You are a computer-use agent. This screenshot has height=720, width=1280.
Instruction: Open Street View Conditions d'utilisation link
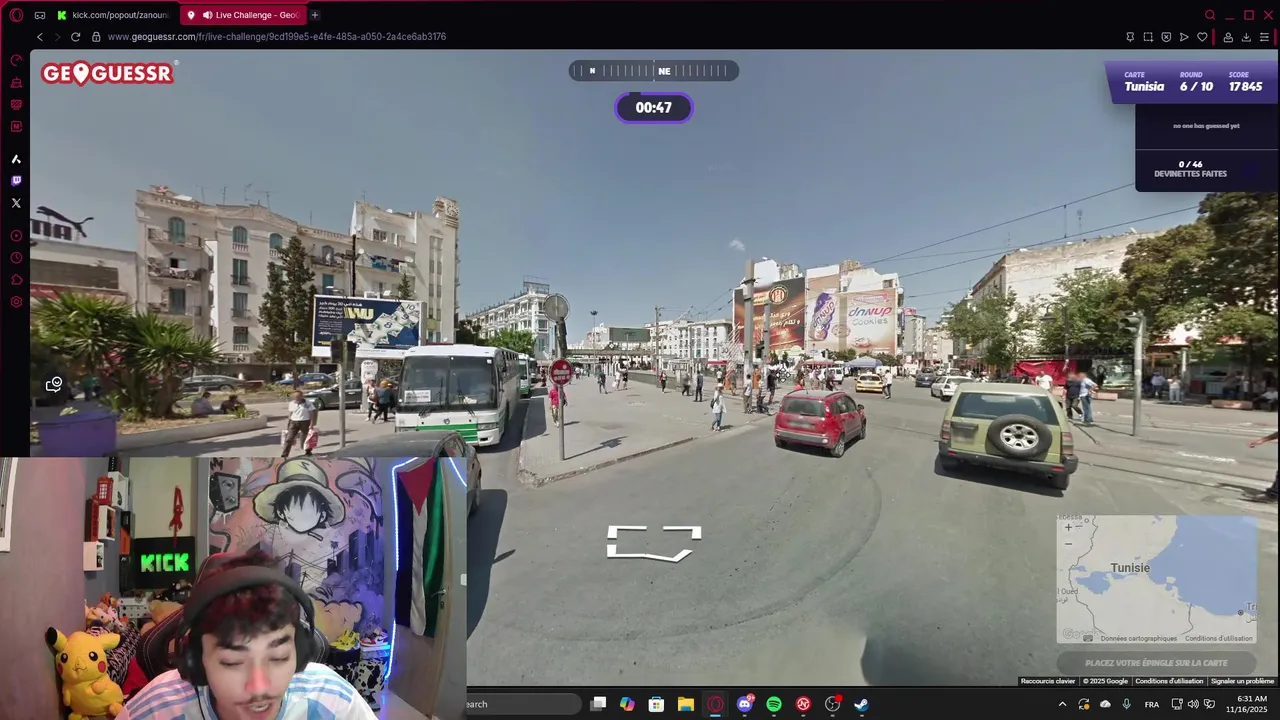coord(1169,681)
